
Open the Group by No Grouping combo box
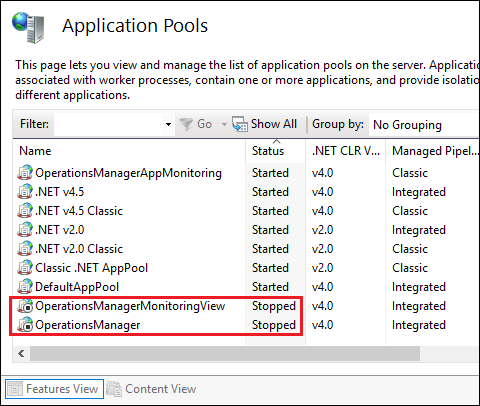pos(424,125)
